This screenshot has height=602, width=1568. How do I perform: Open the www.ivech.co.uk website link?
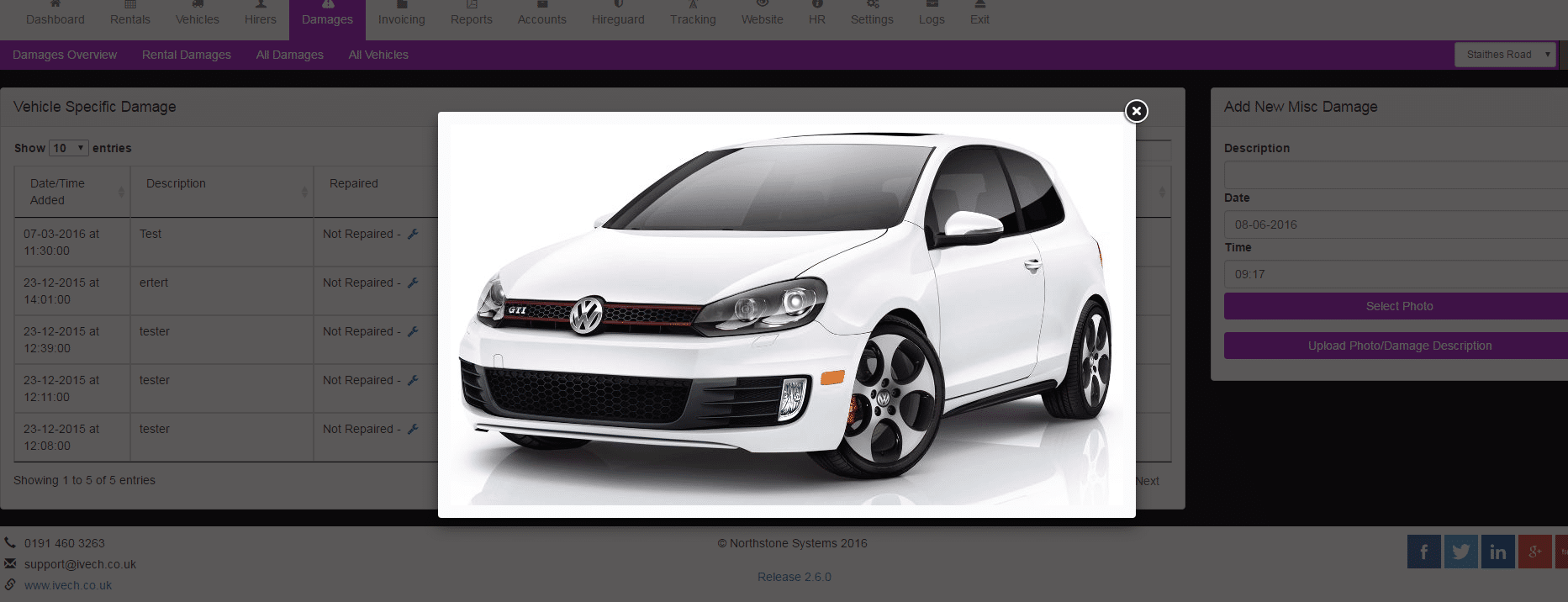coord(68,585)
